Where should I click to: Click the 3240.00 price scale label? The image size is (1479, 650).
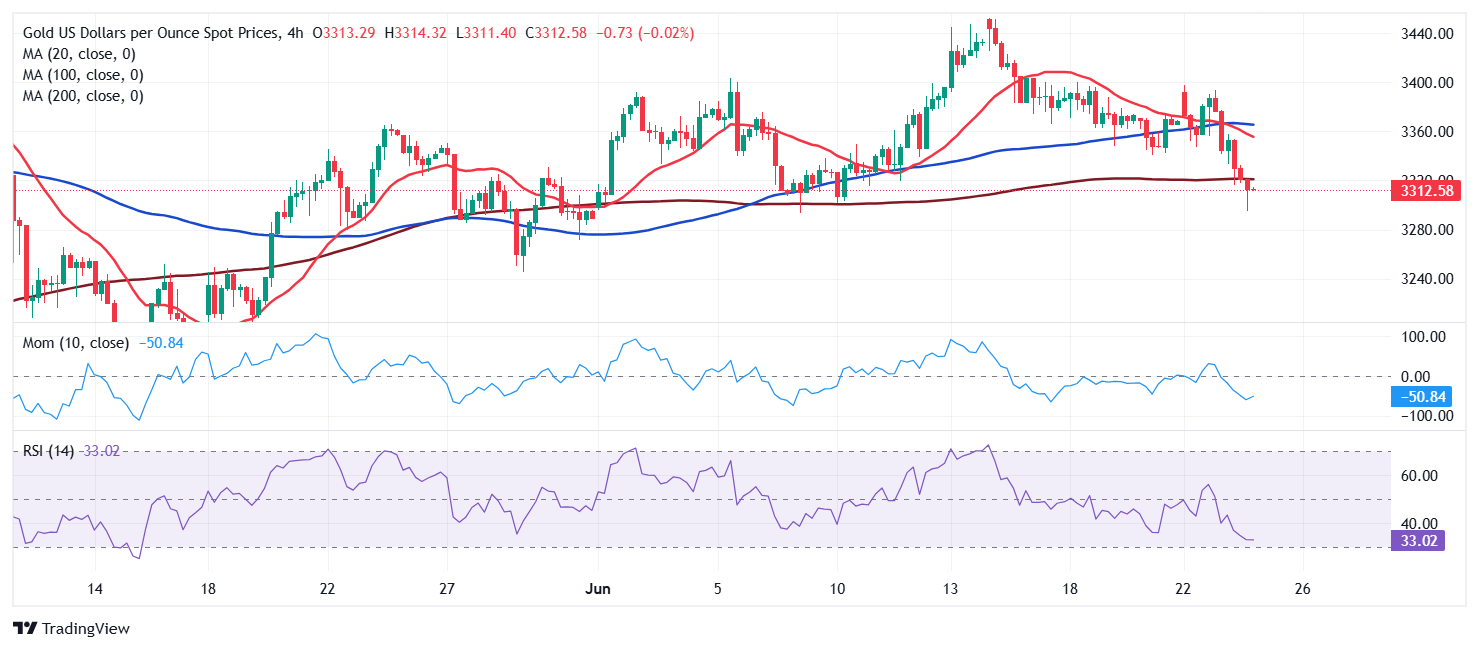(1426, 279)
